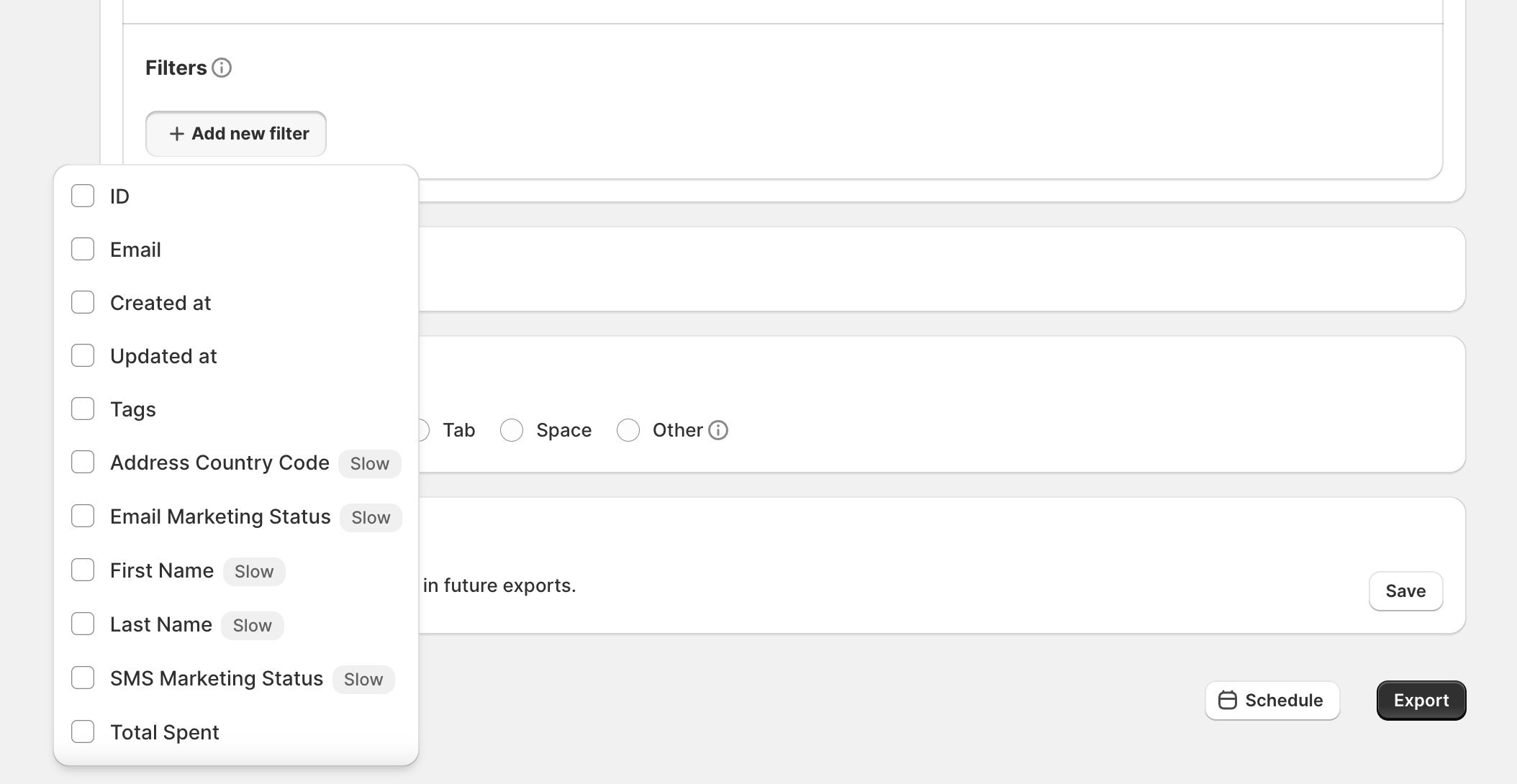The height and width of the screenshot is (784, 1517).
Task: Click the Filters heading text
Action: 176,68
